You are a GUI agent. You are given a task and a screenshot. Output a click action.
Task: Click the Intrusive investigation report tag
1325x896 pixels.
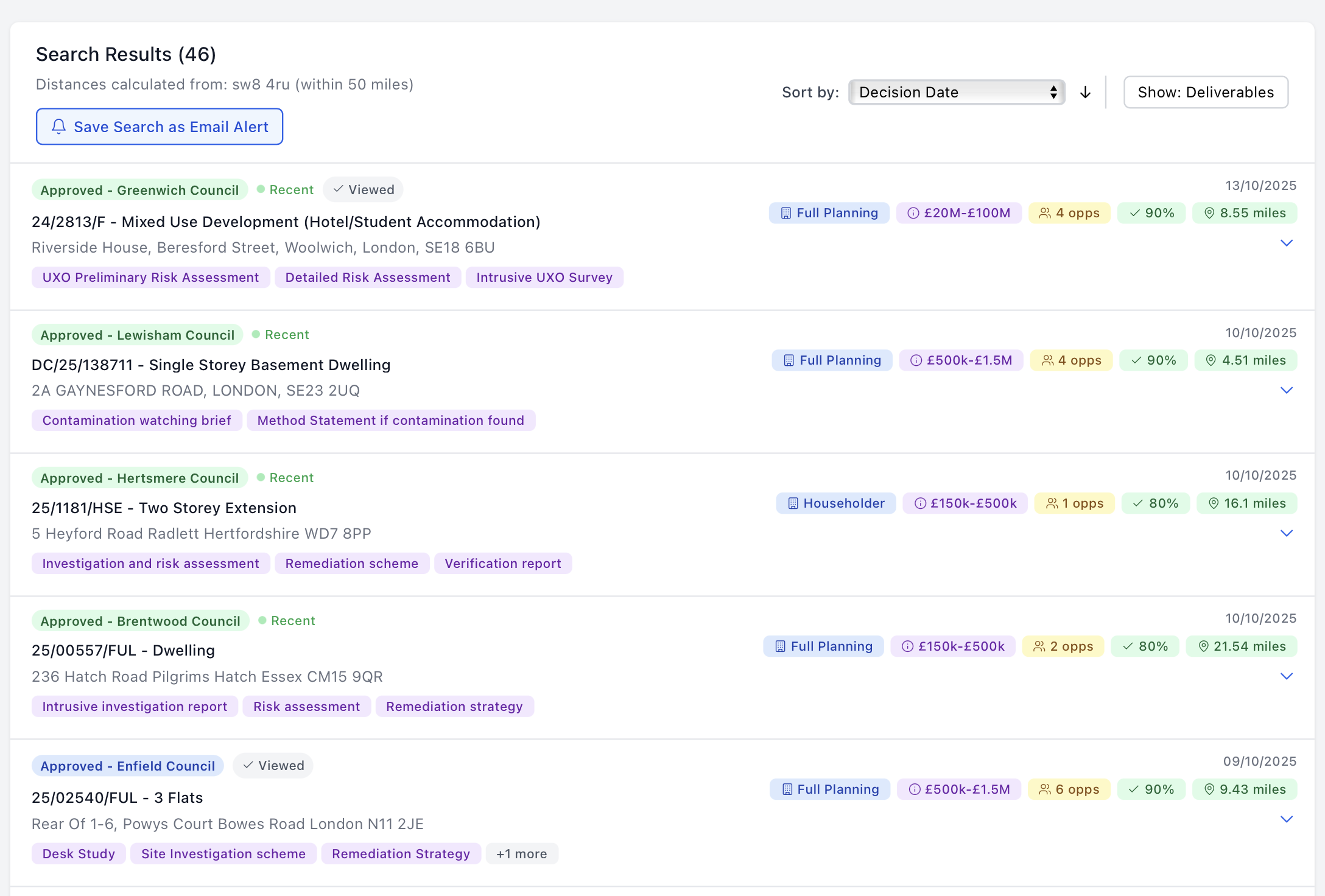[135, 707]
